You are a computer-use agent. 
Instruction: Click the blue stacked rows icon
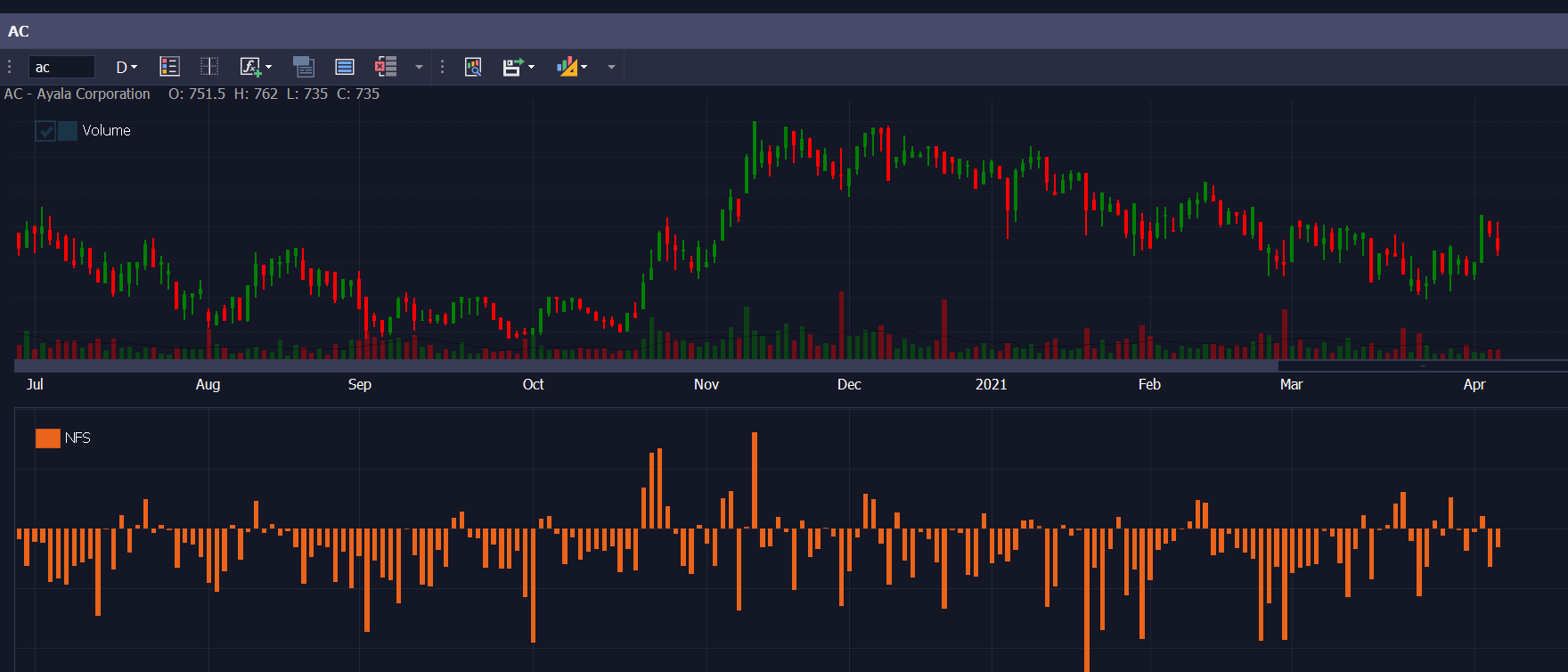(345, 67)
